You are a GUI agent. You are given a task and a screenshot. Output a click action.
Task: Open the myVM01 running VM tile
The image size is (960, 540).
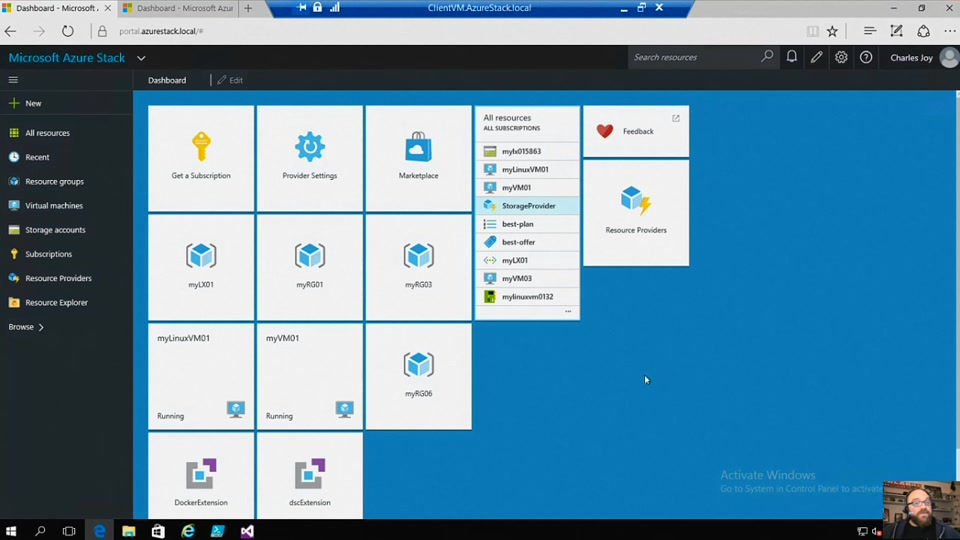click(x=310, y=376)
